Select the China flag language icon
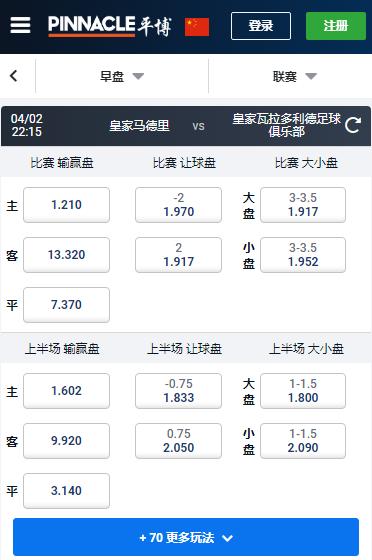 (x=197, y=27)
